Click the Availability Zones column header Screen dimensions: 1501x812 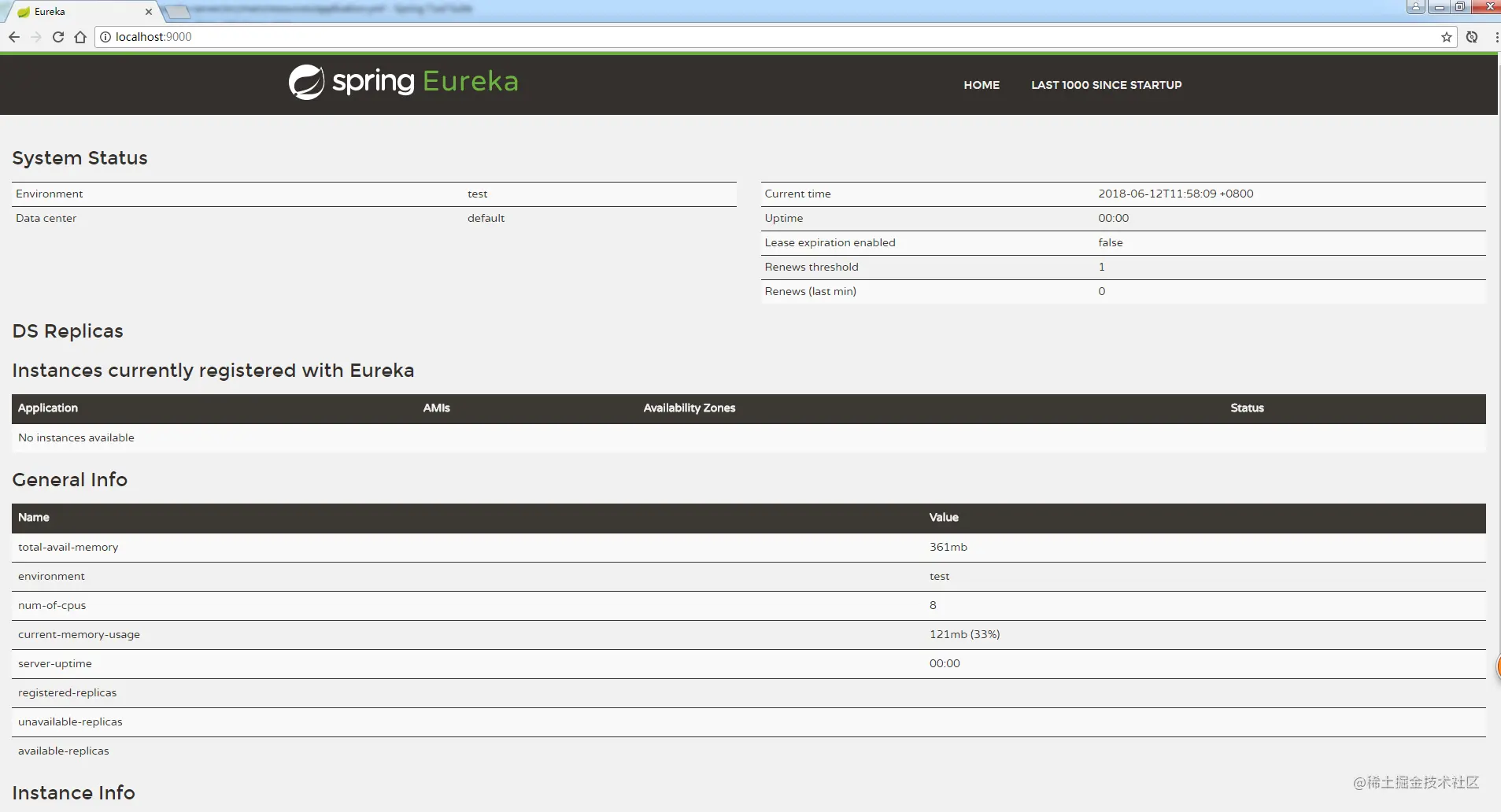(x=689, y=408)
